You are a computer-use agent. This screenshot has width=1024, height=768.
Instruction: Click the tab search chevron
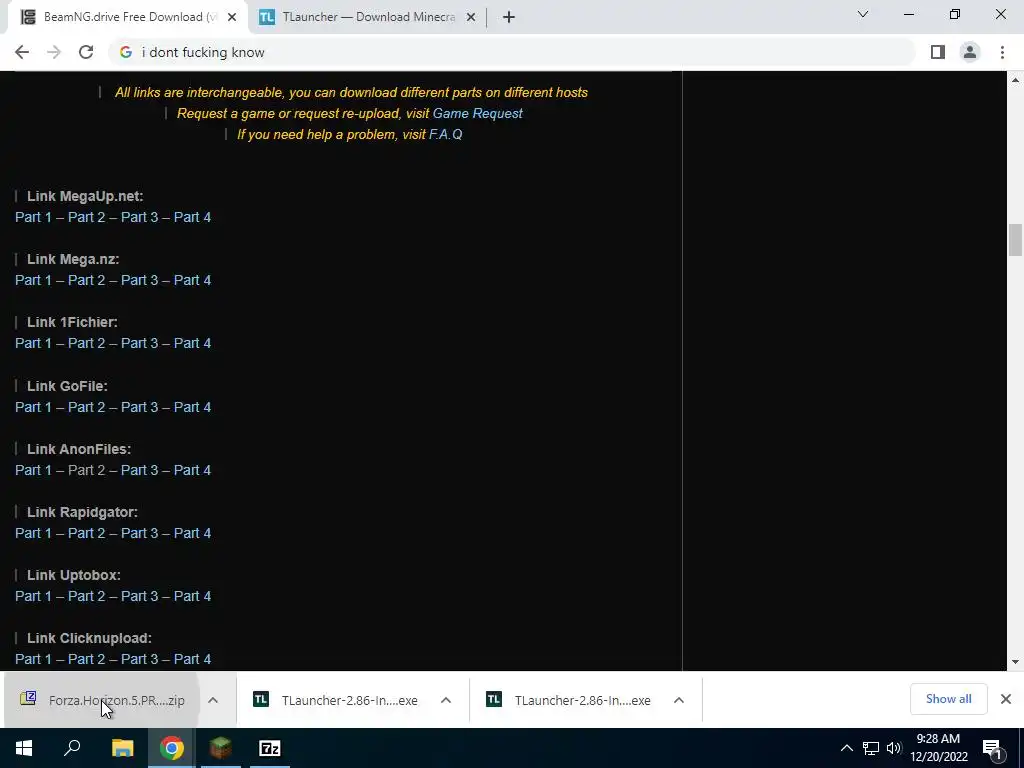[x=863, y=14]
